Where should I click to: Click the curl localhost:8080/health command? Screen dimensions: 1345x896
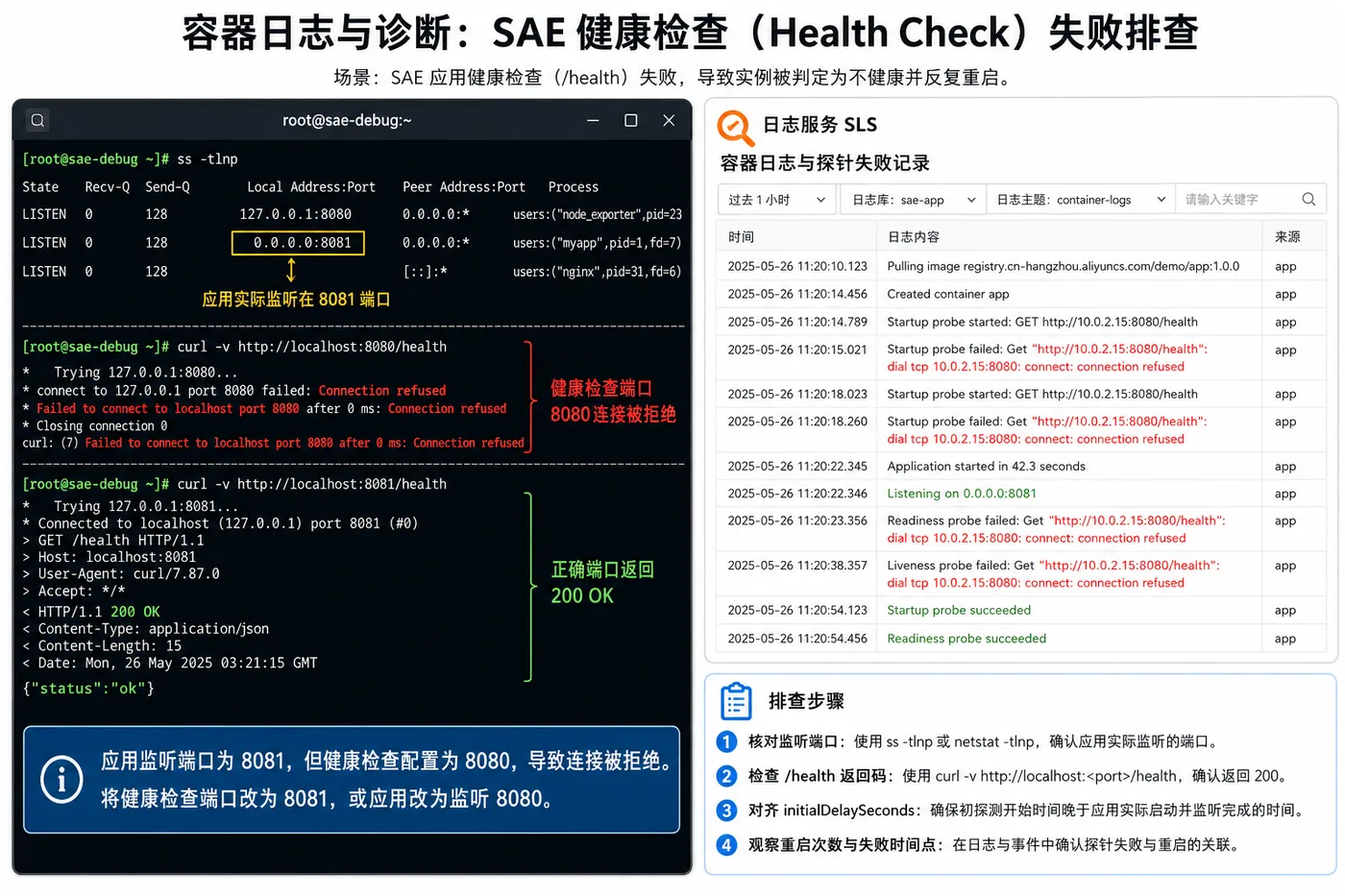(x=234, y=347)
